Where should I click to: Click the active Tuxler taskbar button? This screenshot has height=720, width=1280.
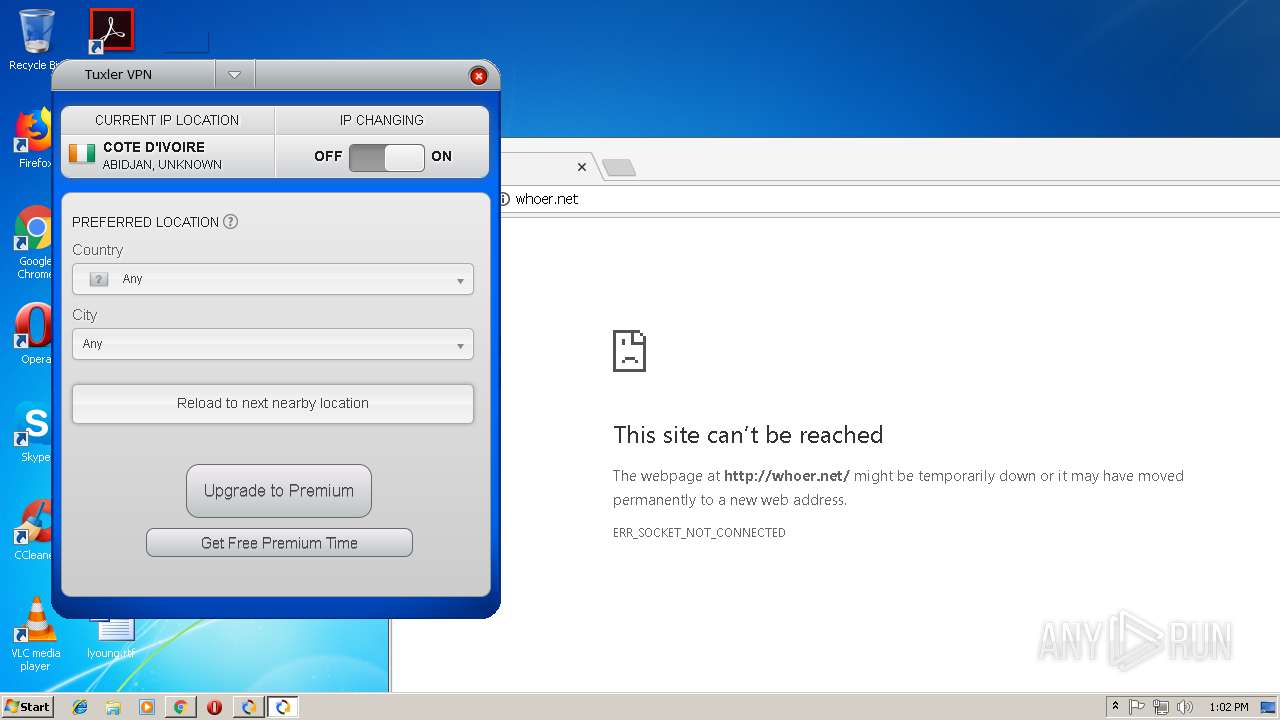[283, 707]
